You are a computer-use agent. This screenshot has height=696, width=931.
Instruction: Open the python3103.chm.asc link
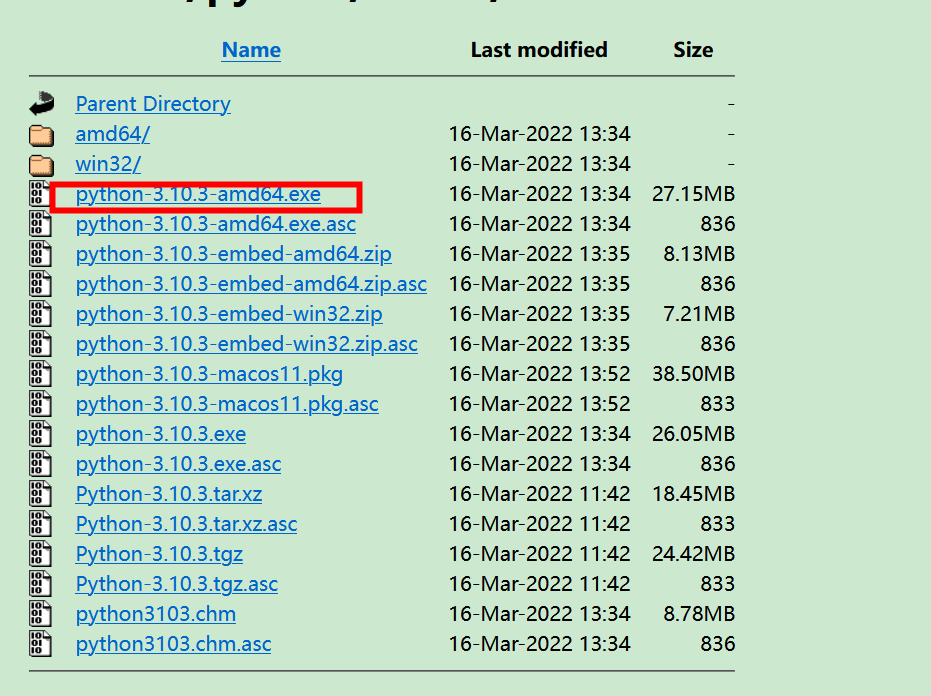coord(173,644)
